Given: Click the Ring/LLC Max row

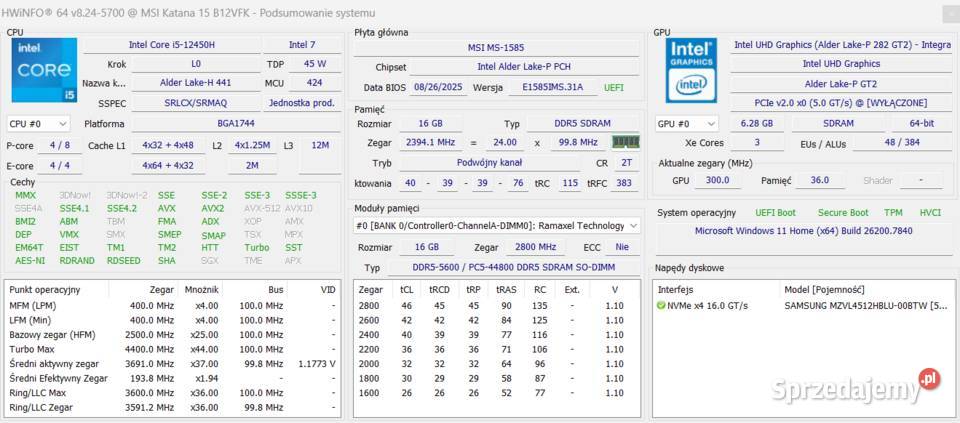Looking at the screenshot, I should coord(172,393).
